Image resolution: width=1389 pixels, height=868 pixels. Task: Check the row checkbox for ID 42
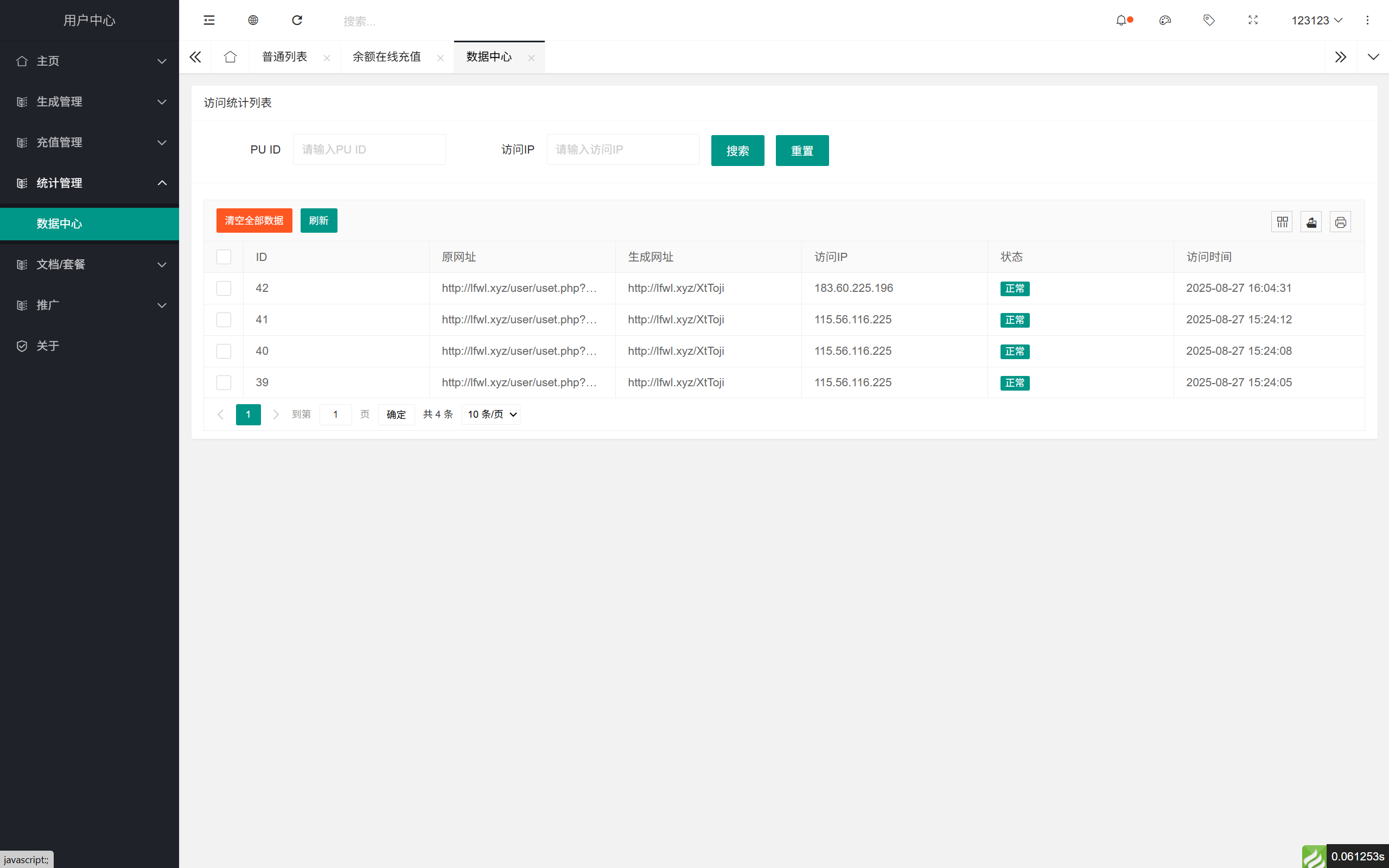click(224, 288)
